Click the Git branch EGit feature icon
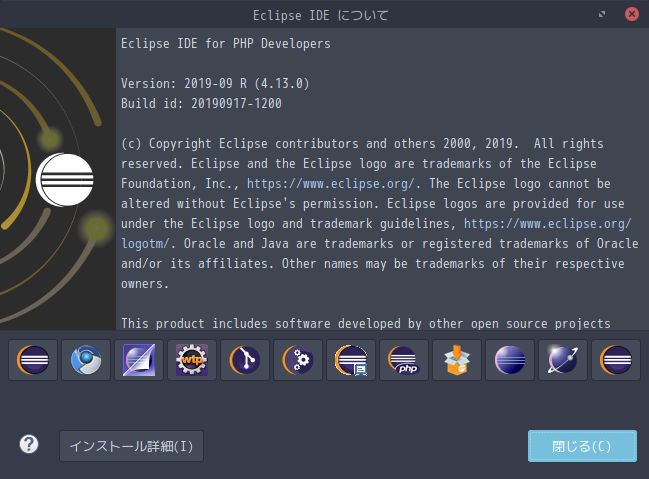649x479 pixels. tap(245, 360)
